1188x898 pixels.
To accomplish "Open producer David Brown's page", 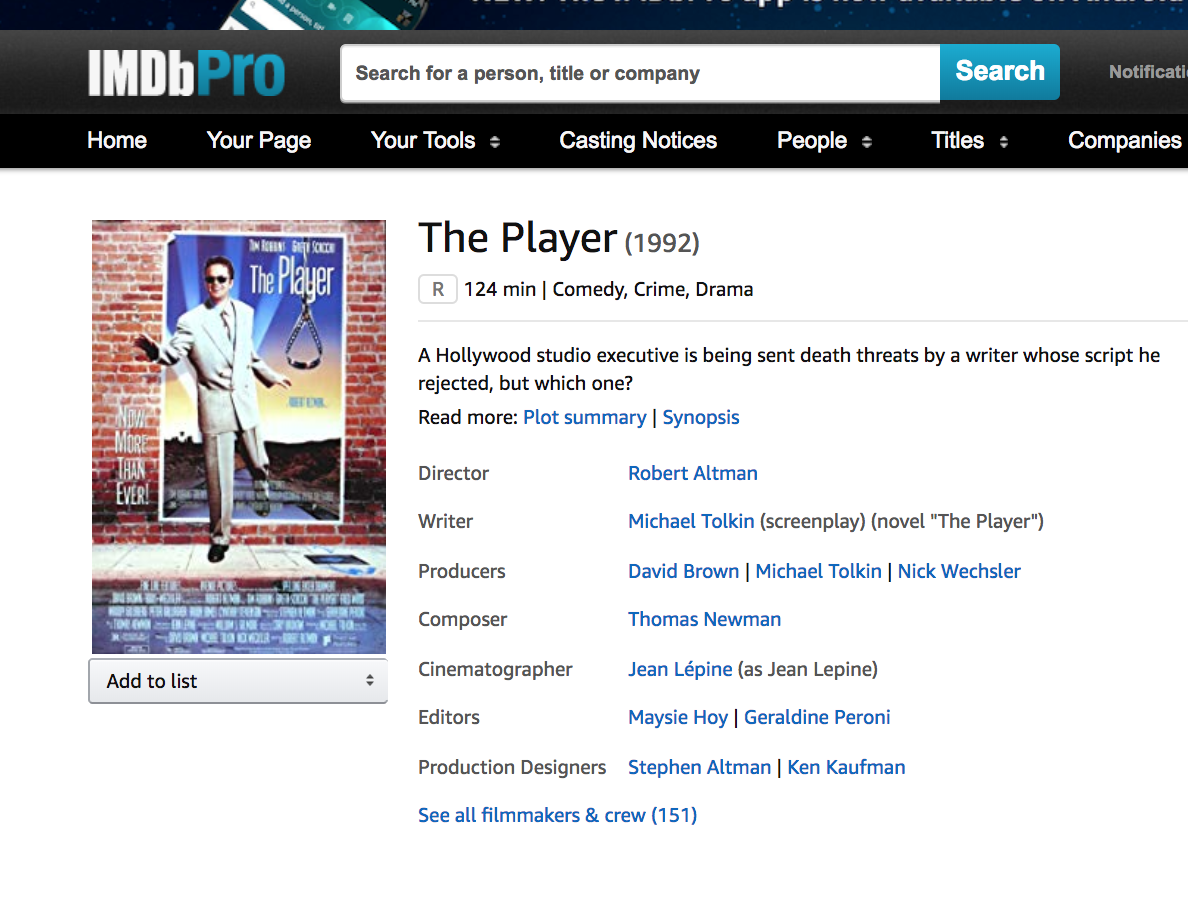I will click(x=683, y=571).
